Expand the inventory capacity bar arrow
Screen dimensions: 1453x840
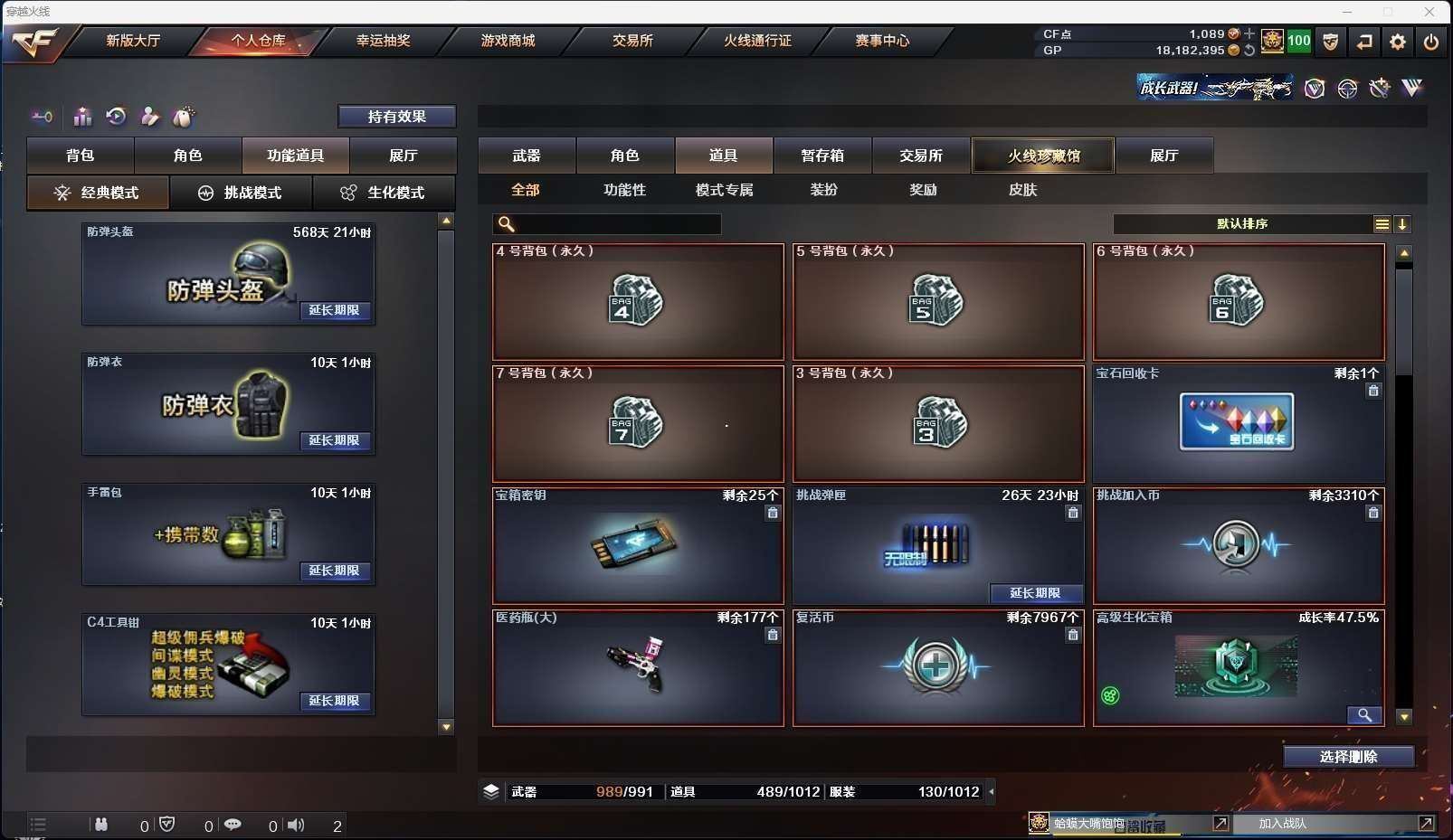[x=991, y=791]
